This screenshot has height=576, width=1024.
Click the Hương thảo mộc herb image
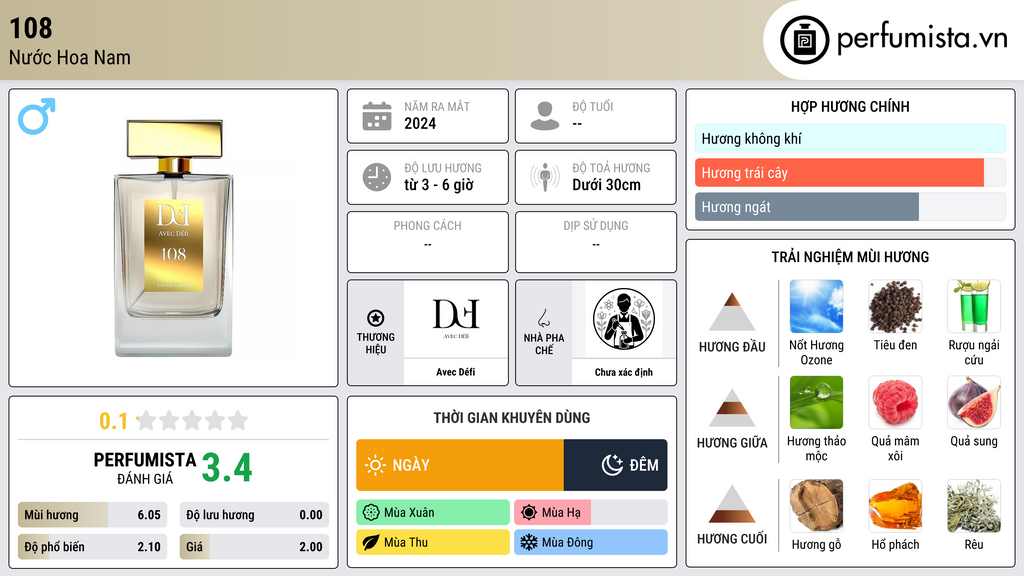(816, 402)
